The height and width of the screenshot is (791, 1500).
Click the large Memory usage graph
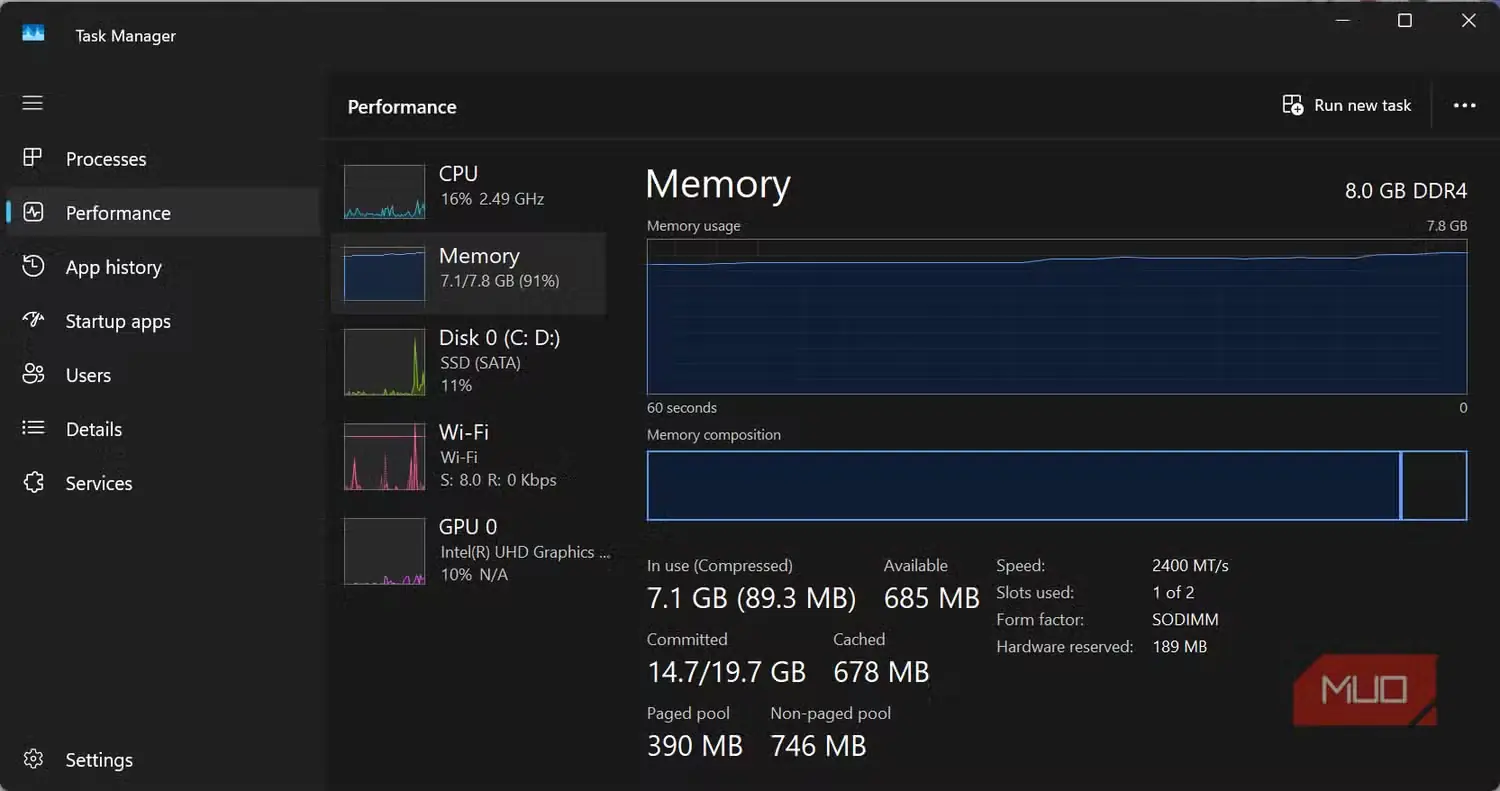pos(1057,316)
